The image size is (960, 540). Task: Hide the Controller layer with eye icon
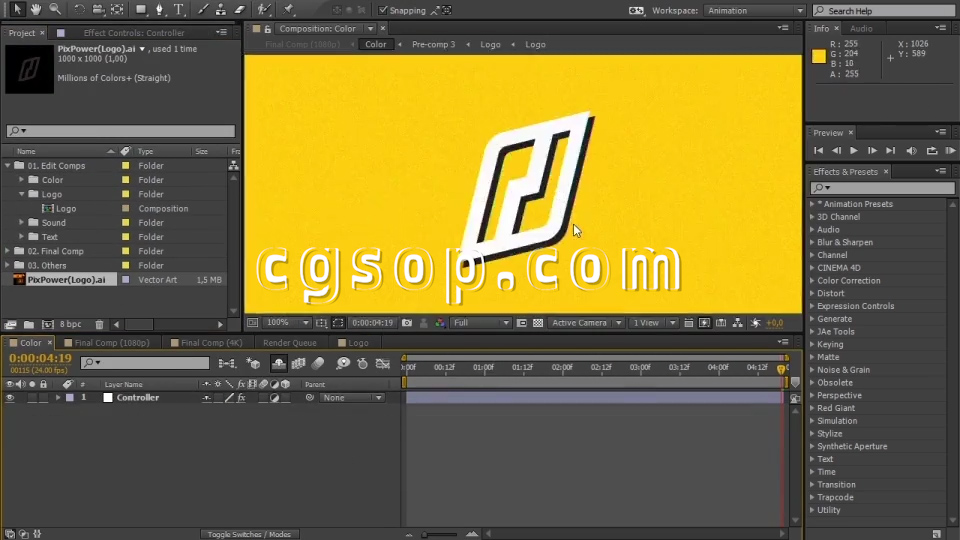(x=10, y=397)
